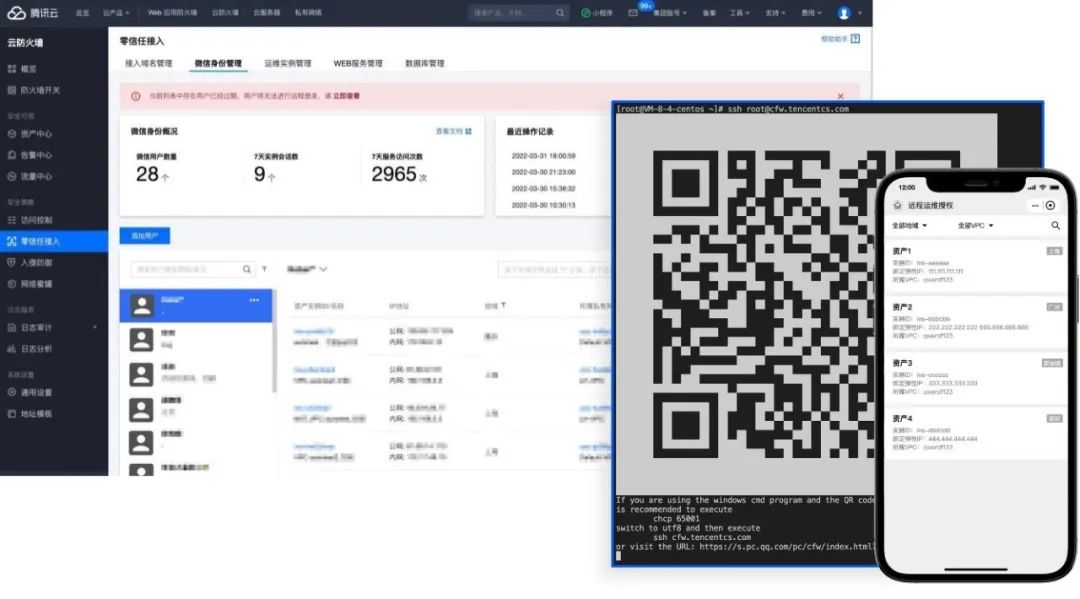Click filter icon beside user search box
Screen dimensions: 1080x599
264,269
